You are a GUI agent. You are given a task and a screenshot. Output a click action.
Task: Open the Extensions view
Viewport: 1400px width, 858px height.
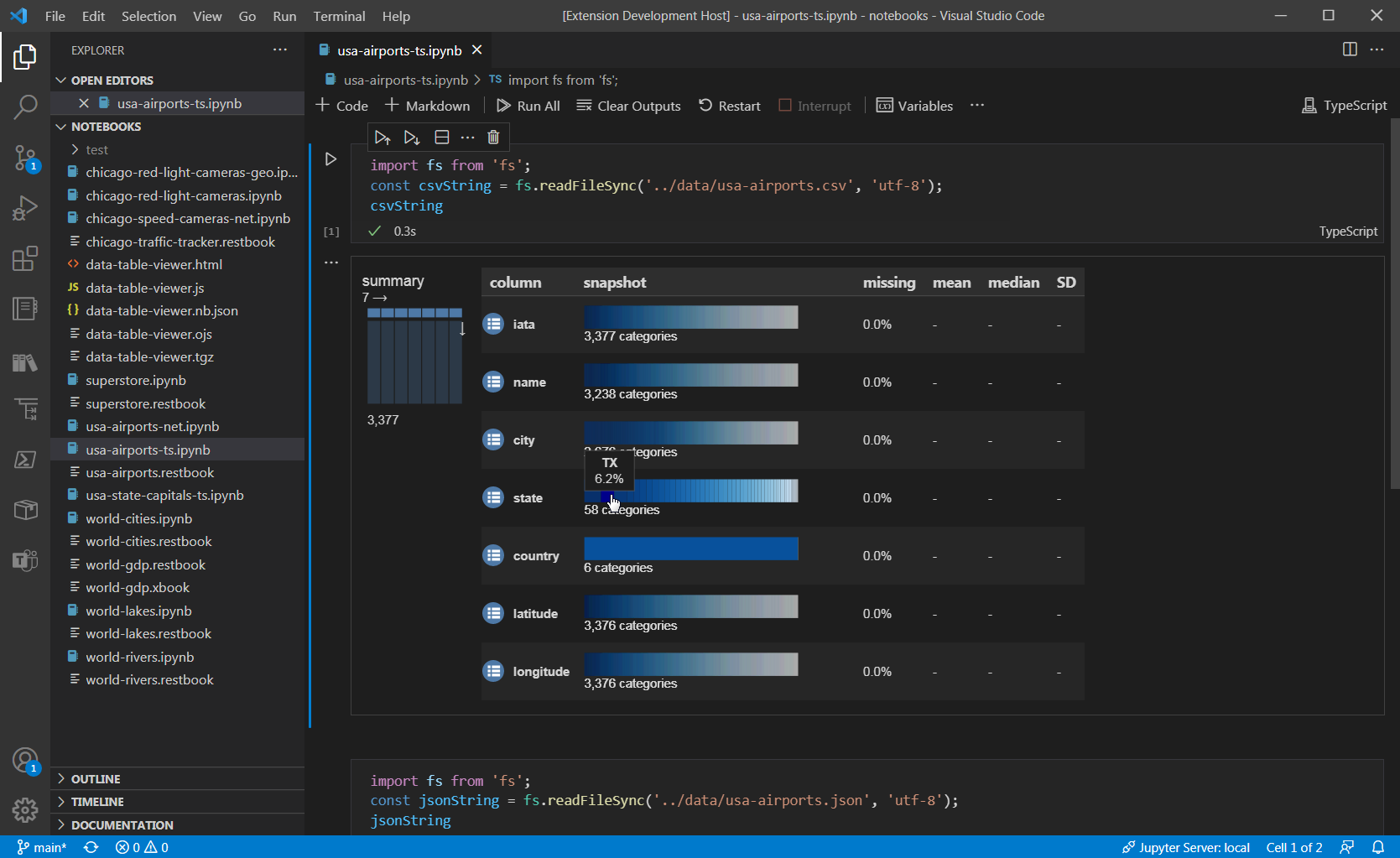[x=25, y=258]
